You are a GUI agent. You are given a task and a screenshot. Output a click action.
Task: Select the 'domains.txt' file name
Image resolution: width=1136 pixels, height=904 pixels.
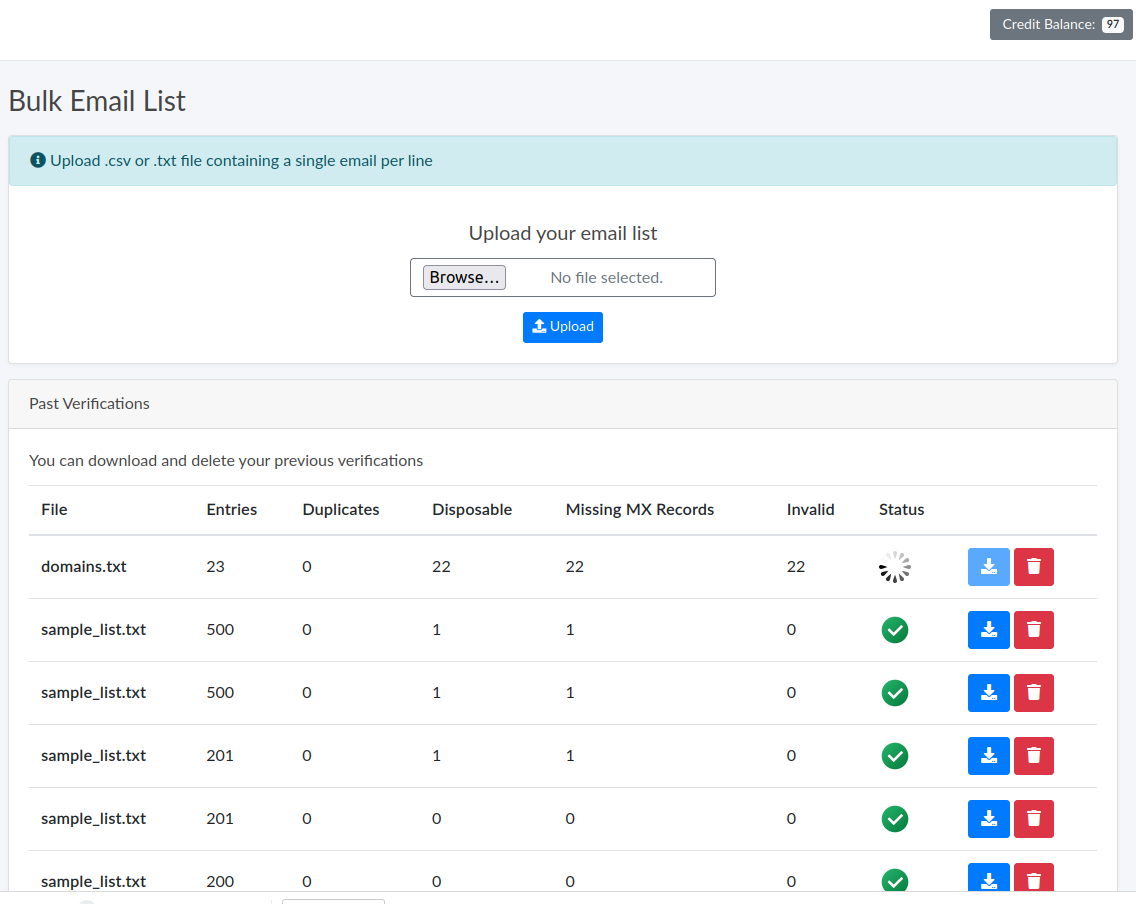tap(84, 566)
